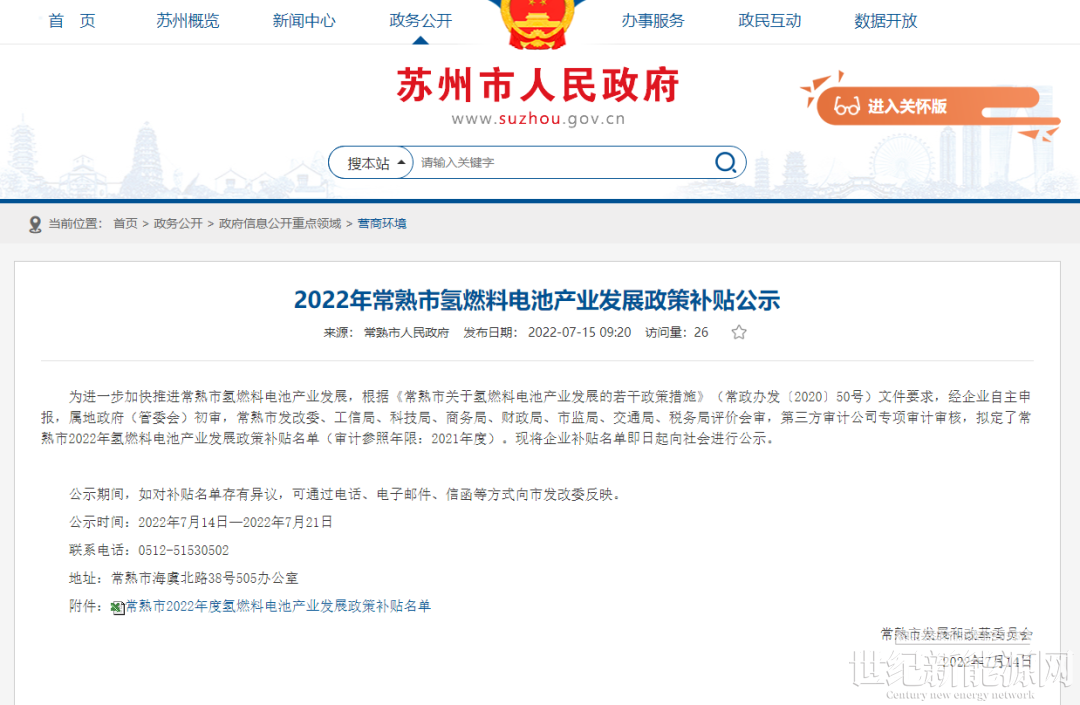Click the attachment file icon before 常熟市2022年度

(x=117, y=607)
